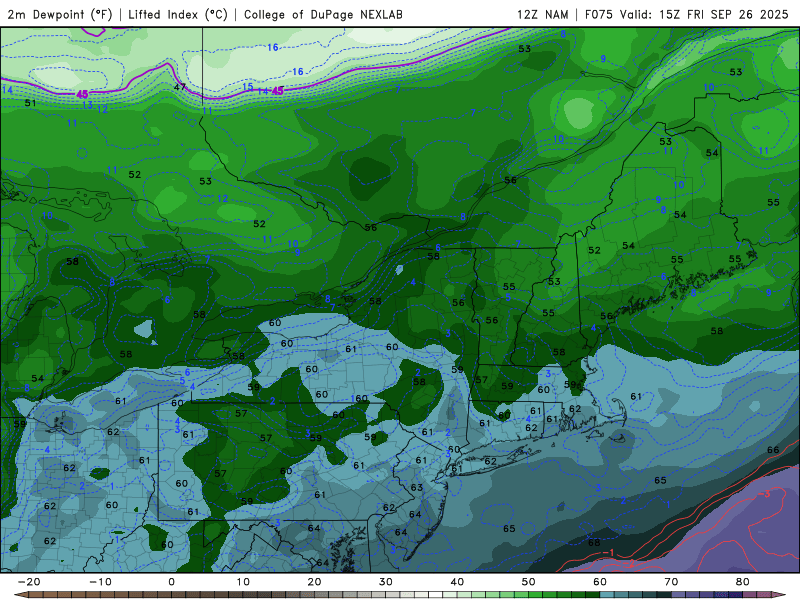This screenshot has width=800, height=600.
Task: Click the "12Z NAM" model run label
Action: (x=542, y=14)
